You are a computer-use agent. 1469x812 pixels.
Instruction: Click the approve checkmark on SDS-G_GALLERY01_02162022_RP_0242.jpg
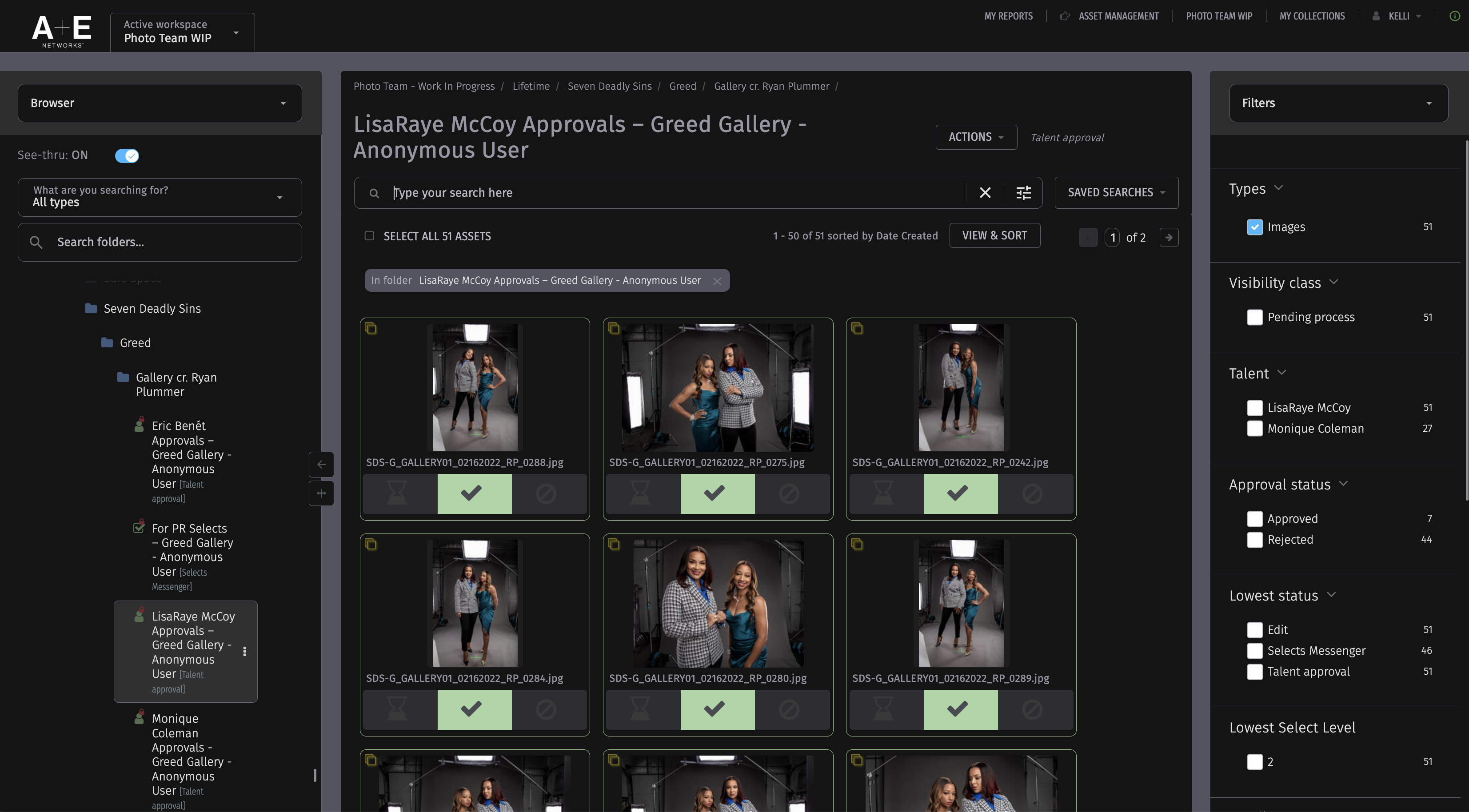[x=958, y=494]
